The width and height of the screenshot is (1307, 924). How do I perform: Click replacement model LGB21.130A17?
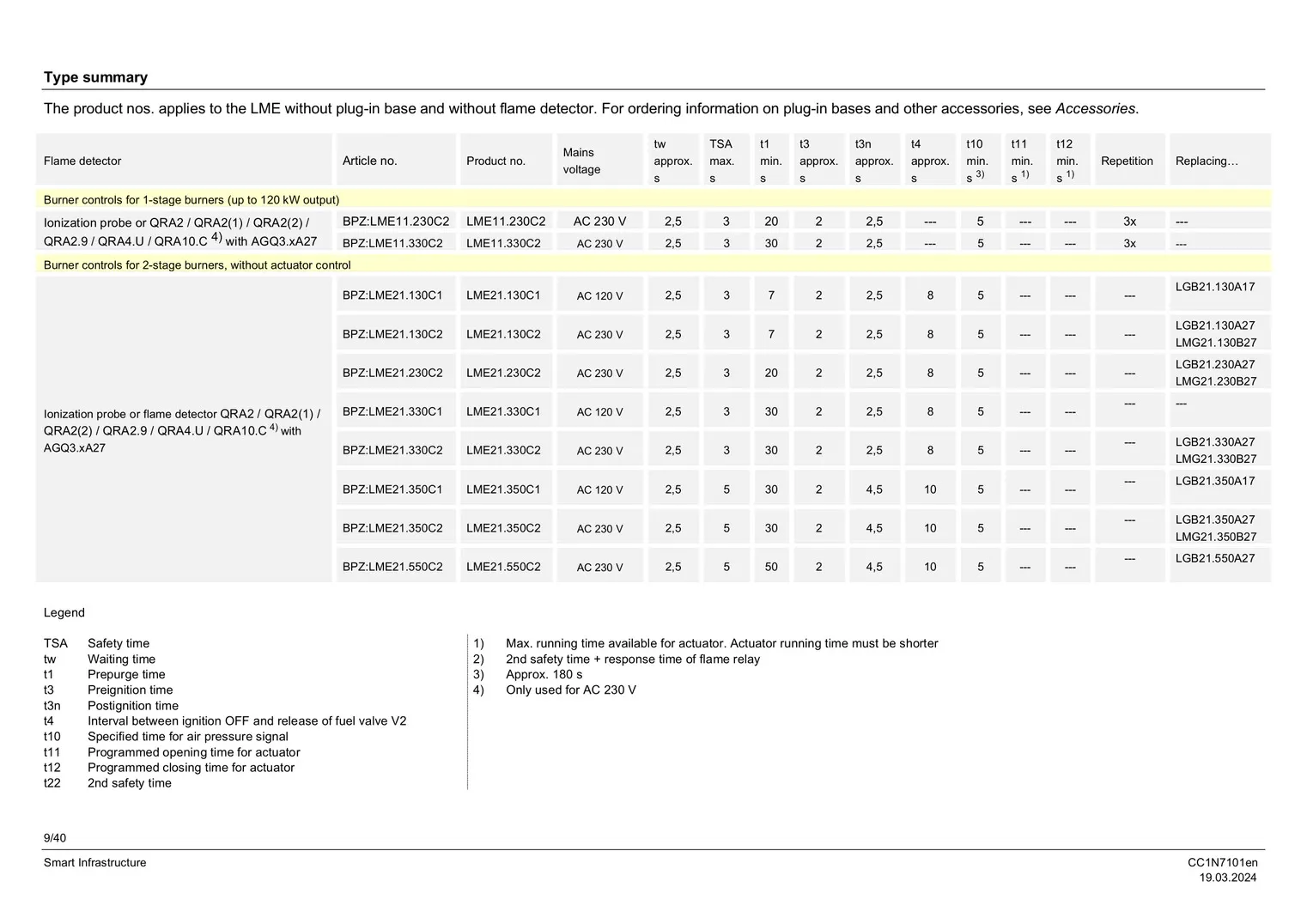(1214, 287)
